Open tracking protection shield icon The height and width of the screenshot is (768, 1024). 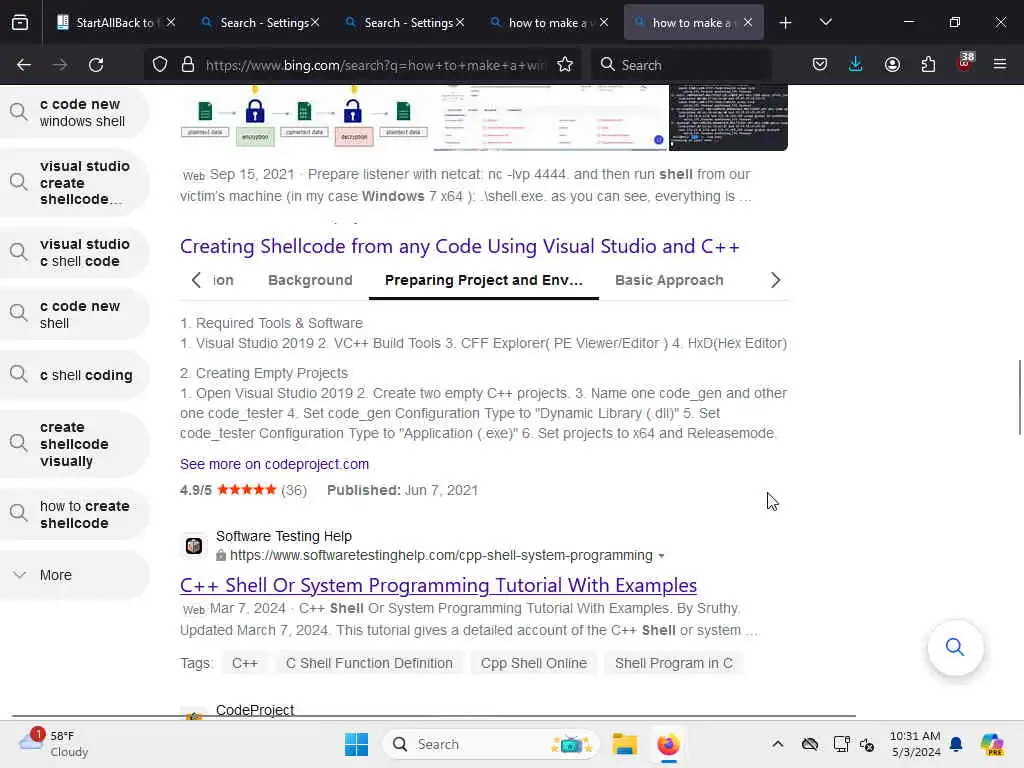click(x=160, y=65)
